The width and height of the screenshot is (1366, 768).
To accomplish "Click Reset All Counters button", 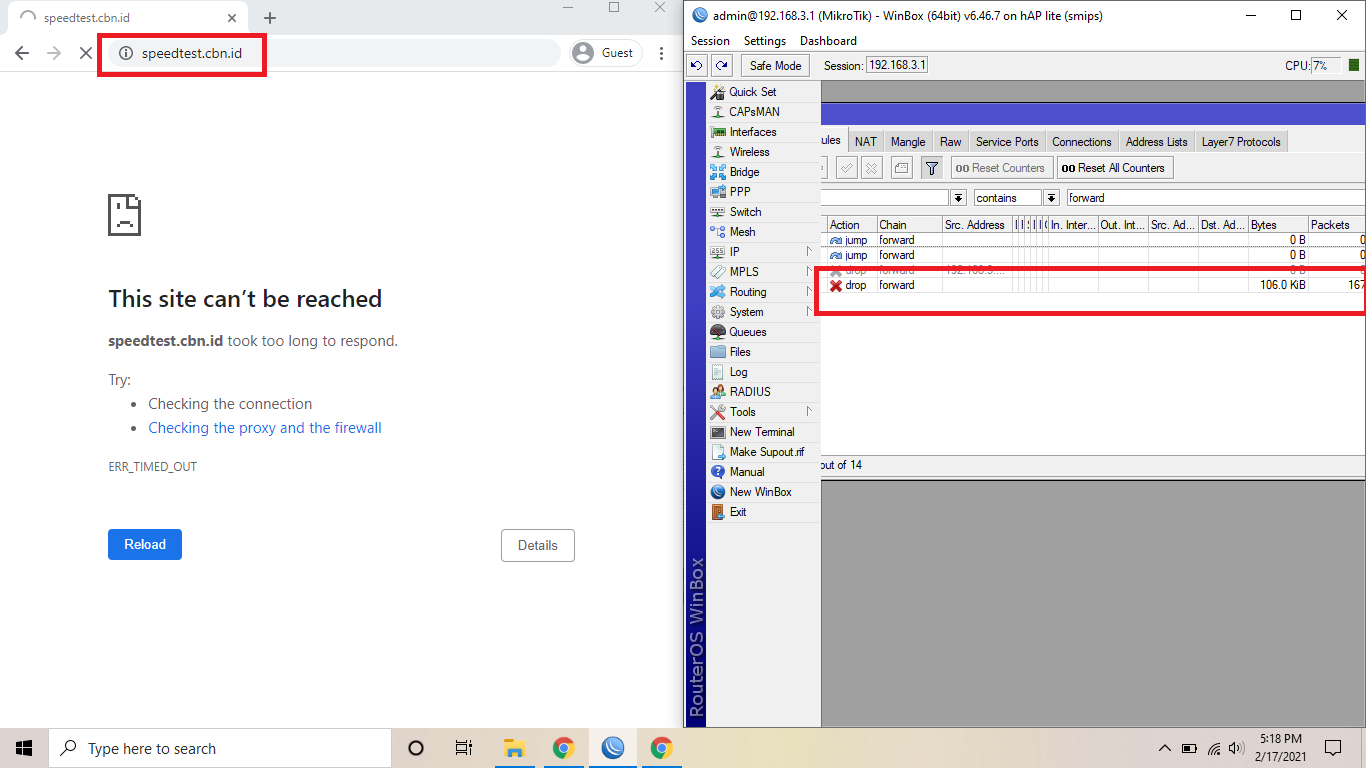I will coord(1113,168).
